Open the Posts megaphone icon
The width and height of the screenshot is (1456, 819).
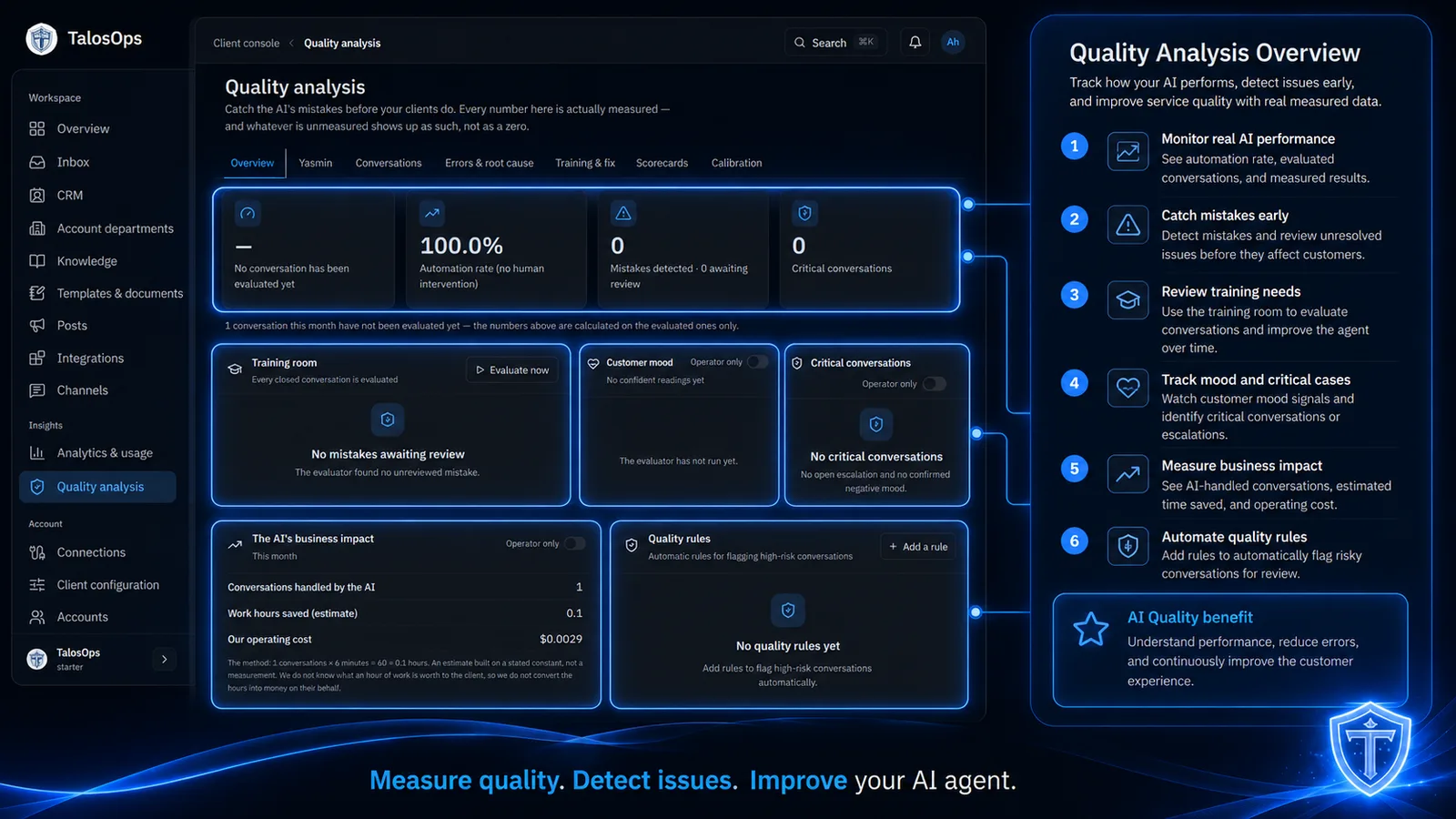tap(37, 326)
